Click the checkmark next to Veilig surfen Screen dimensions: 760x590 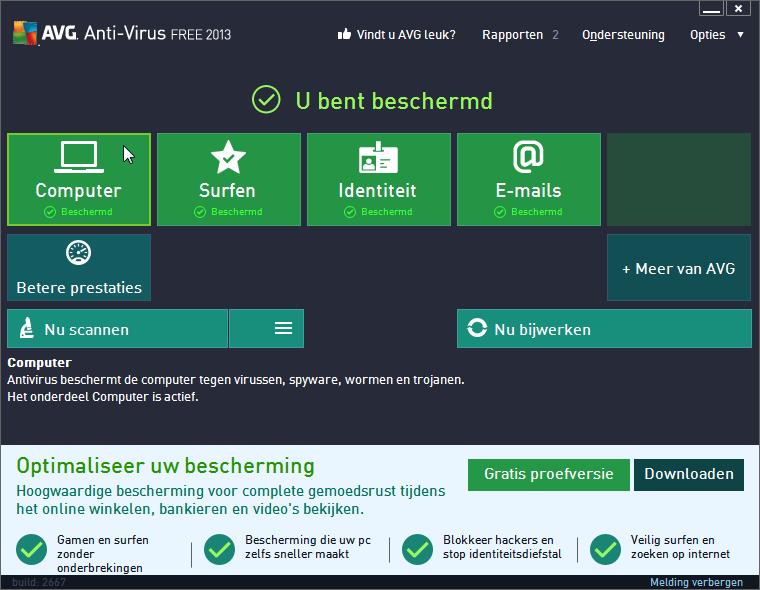[x=605, y=548]
